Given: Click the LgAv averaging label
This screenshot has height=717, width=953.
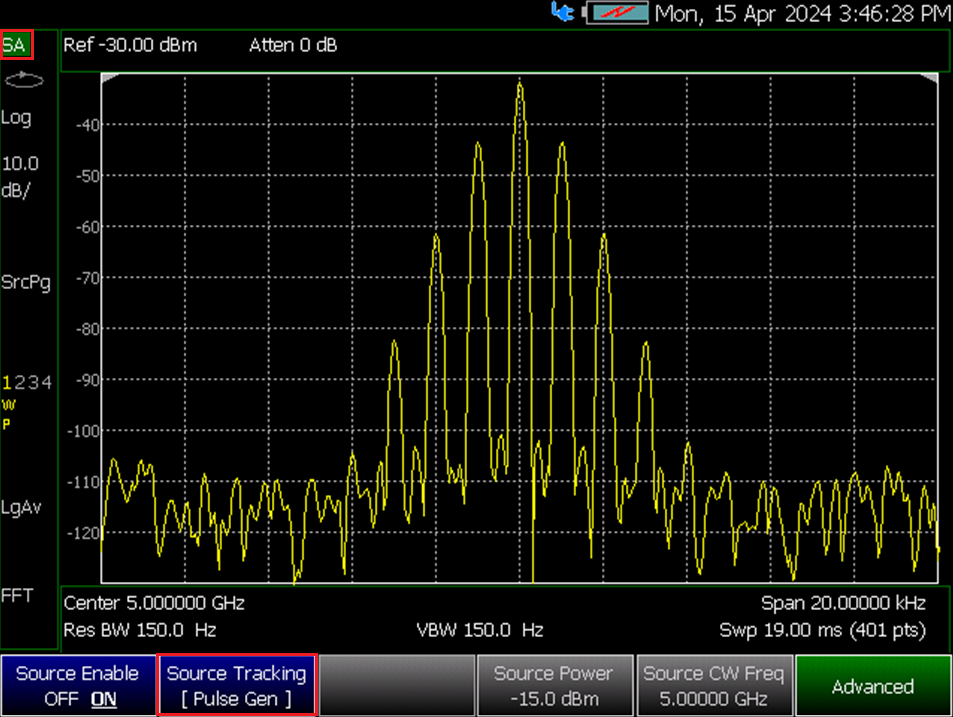Looking at the screenshot, I should coord(21,507).
